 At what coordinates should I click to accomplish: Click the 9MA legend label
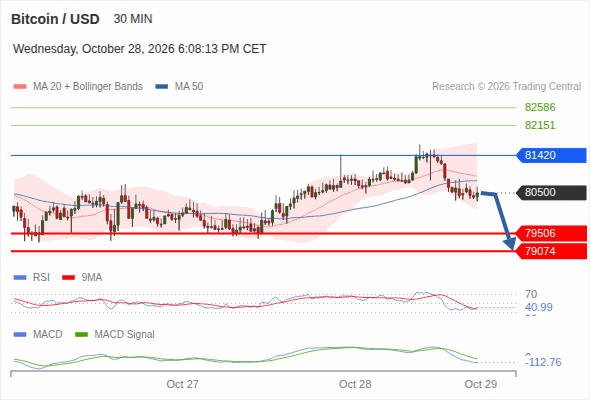pyautogui.click(x=92, y=278)
